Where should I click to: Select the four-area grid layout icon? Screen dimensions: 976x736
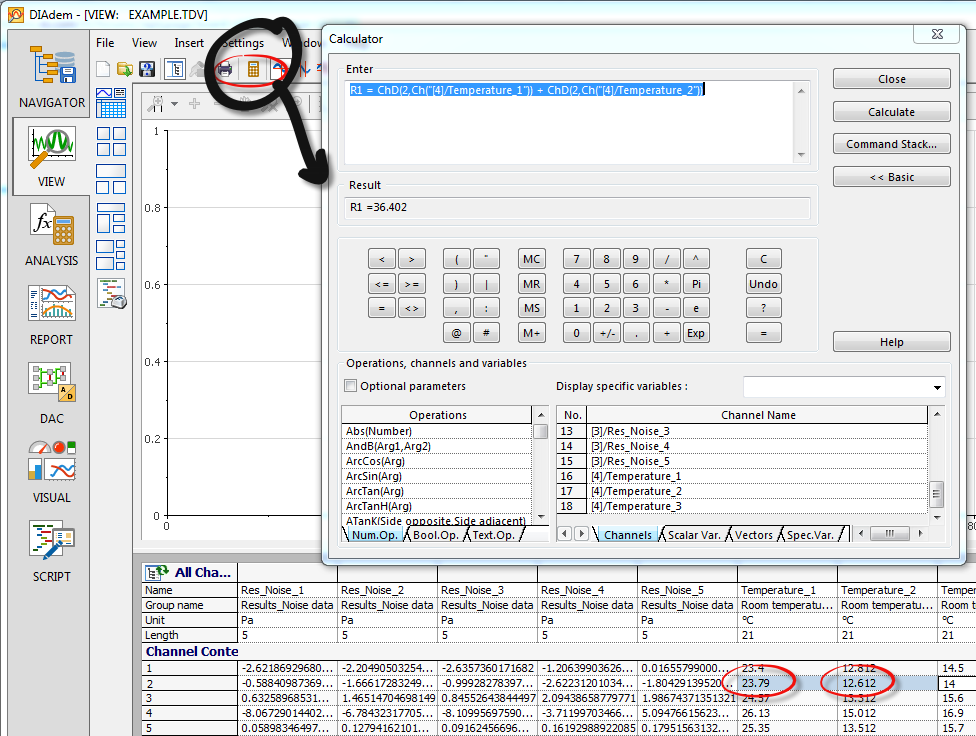[x=111, y=141]
